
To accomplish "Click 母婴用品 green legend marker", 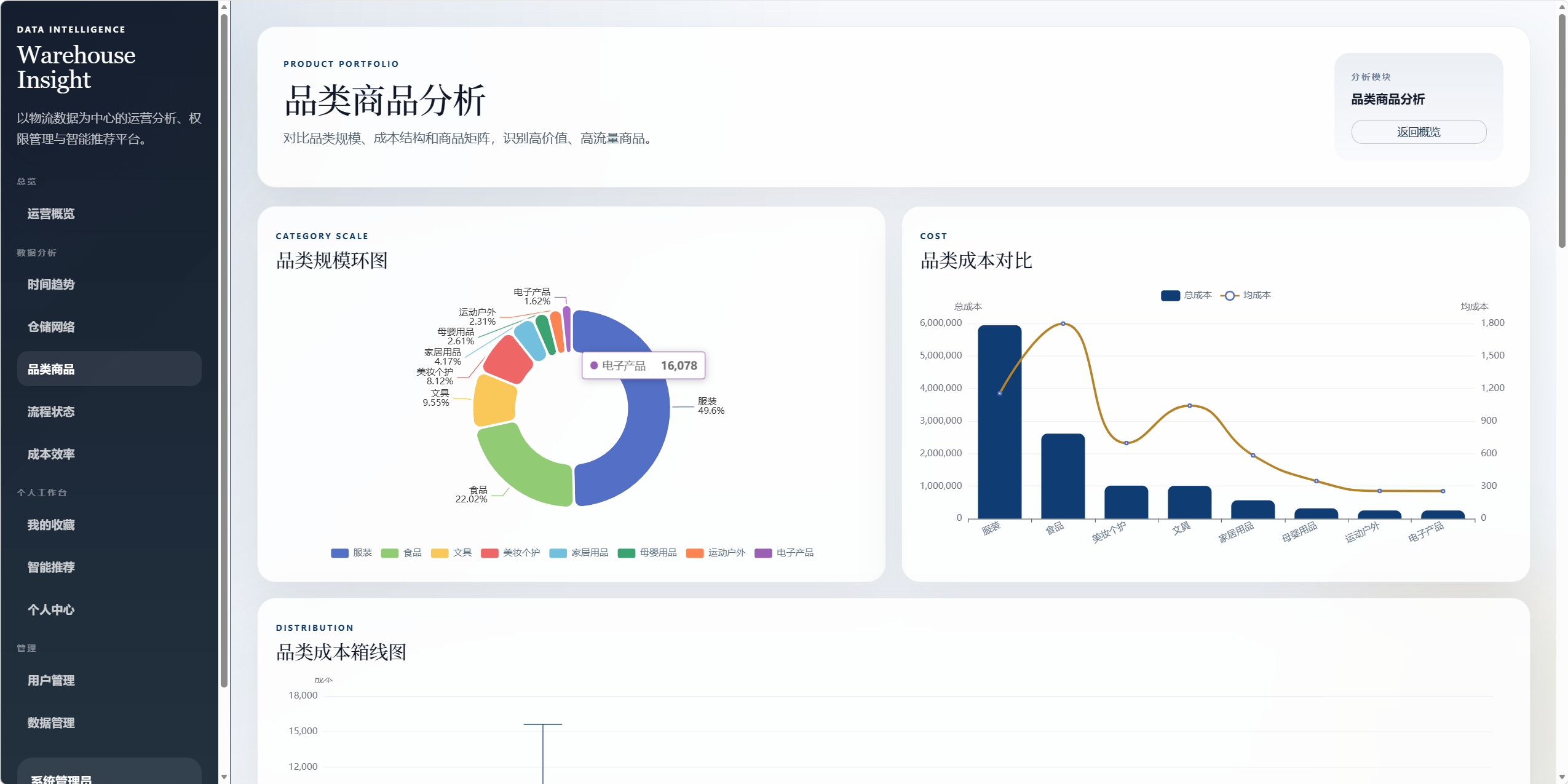I will (x=626, y=553).
